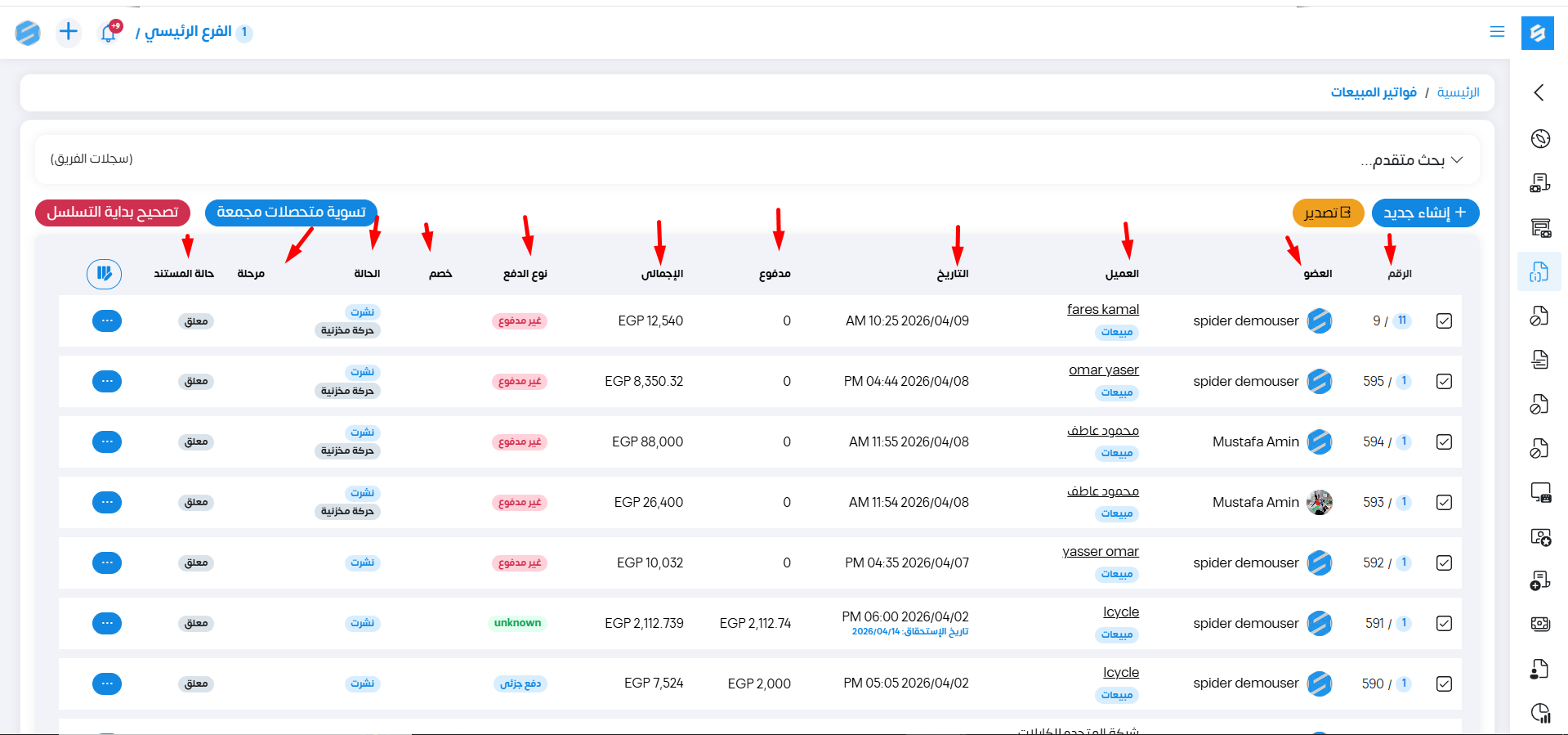The image size is (1568, 735).
Task: Toggle the checkbox for invoice 593
Action: (1444, 502)
